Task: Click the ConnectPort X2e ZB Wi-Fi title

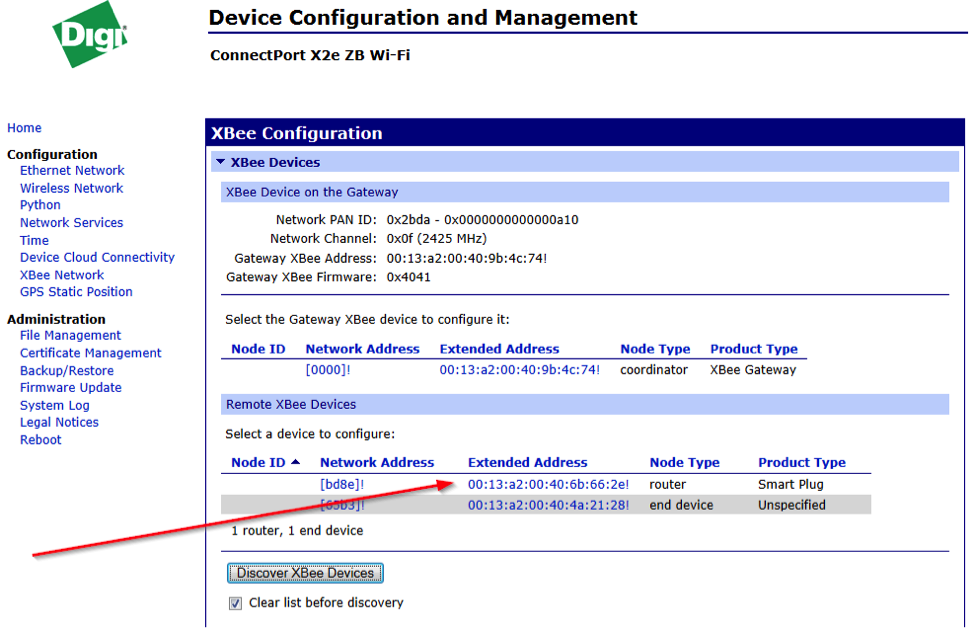Action: click(x=310, y=55)
